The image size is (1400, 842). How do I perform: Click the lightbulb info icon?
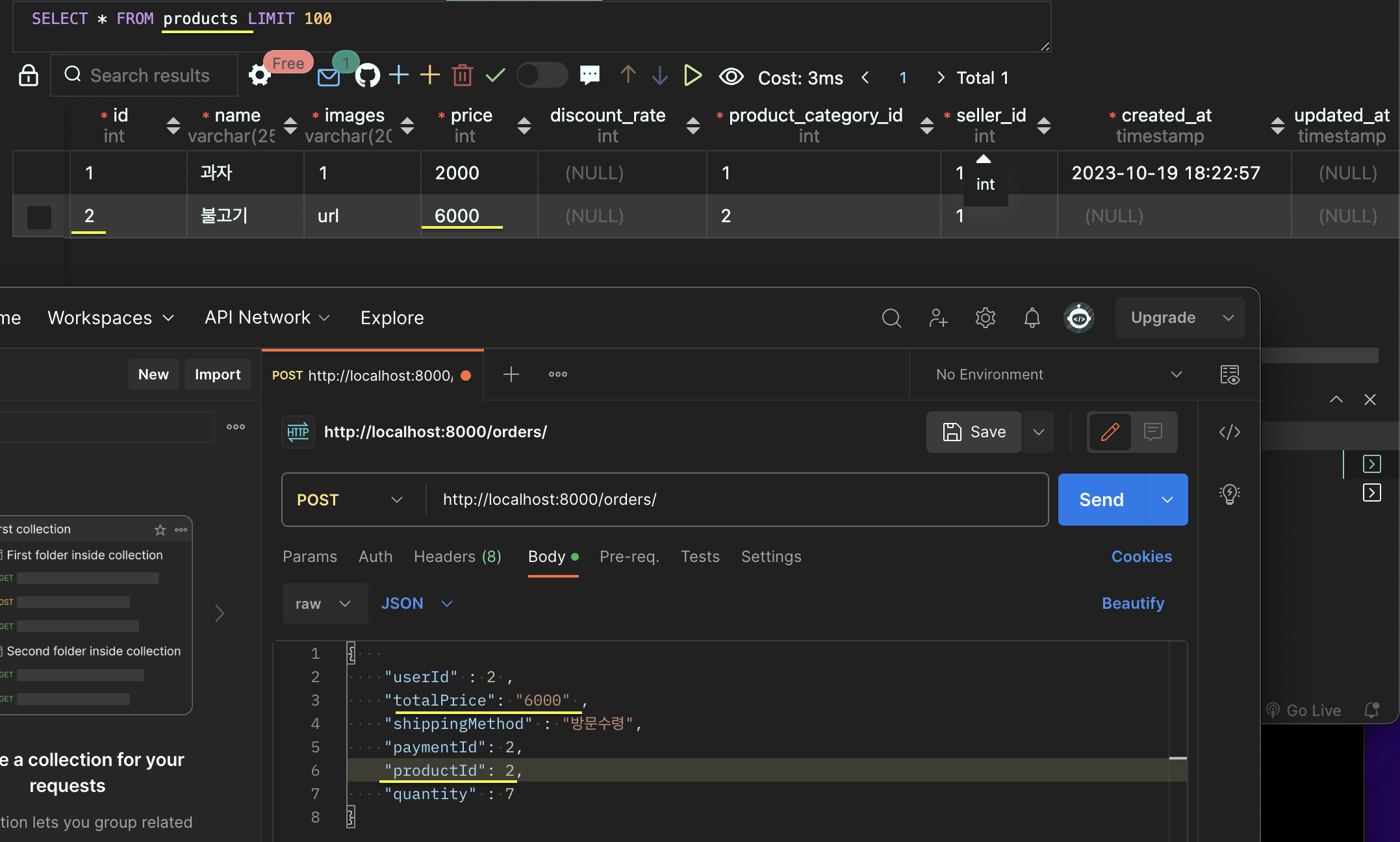pos(1229,494)
